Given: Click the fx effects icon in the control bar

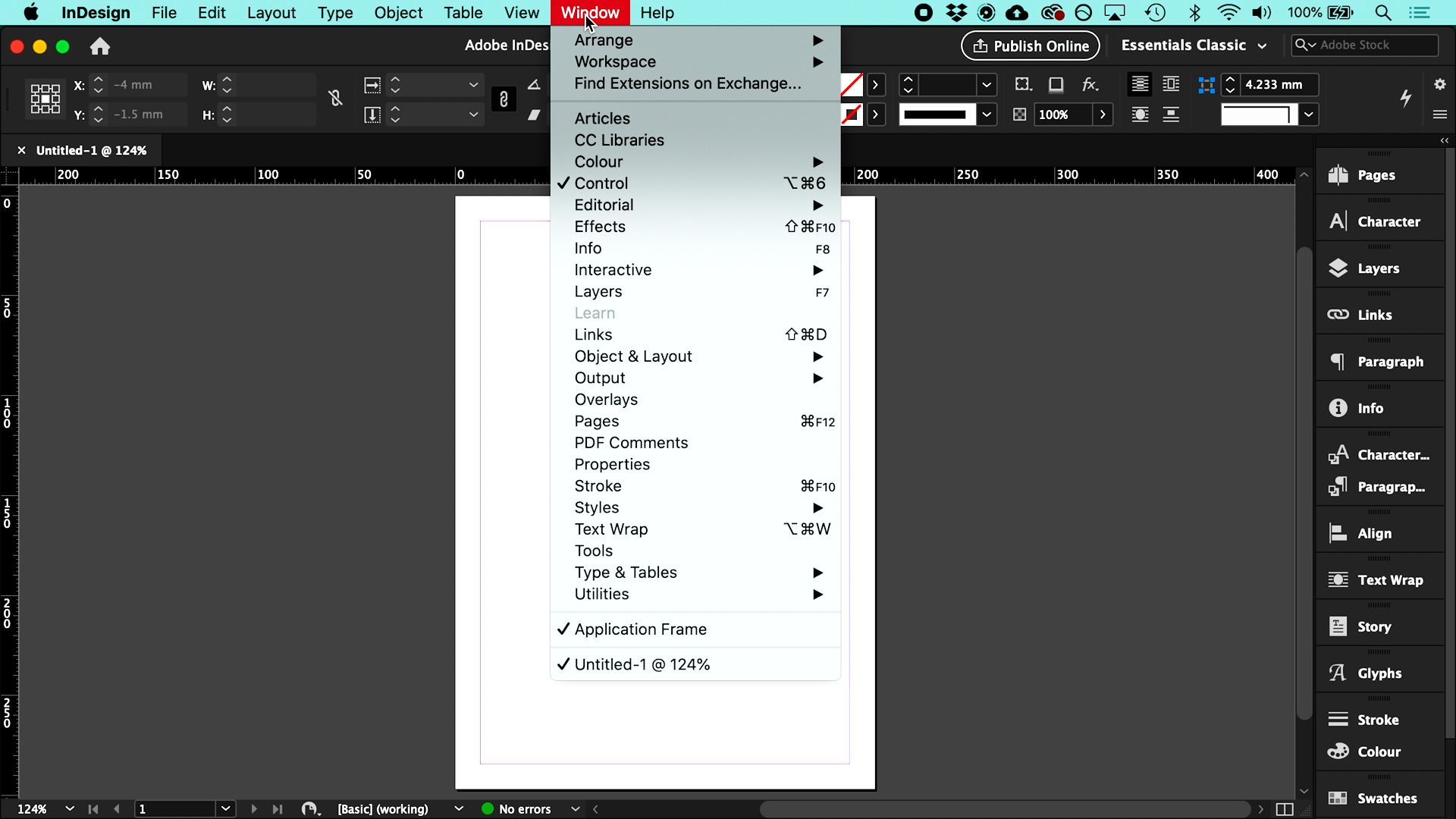Looking at the screenshot, I should [1090, 84].
